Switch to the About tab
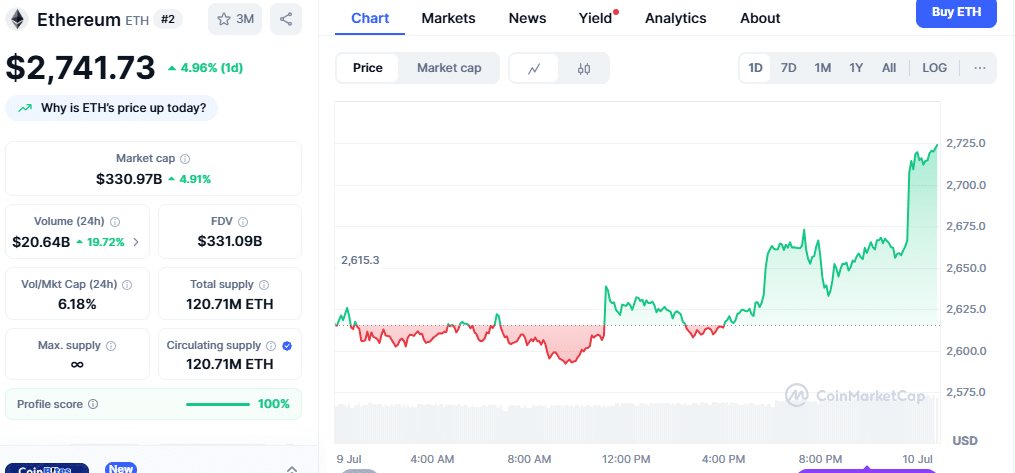 coord(761,18)
